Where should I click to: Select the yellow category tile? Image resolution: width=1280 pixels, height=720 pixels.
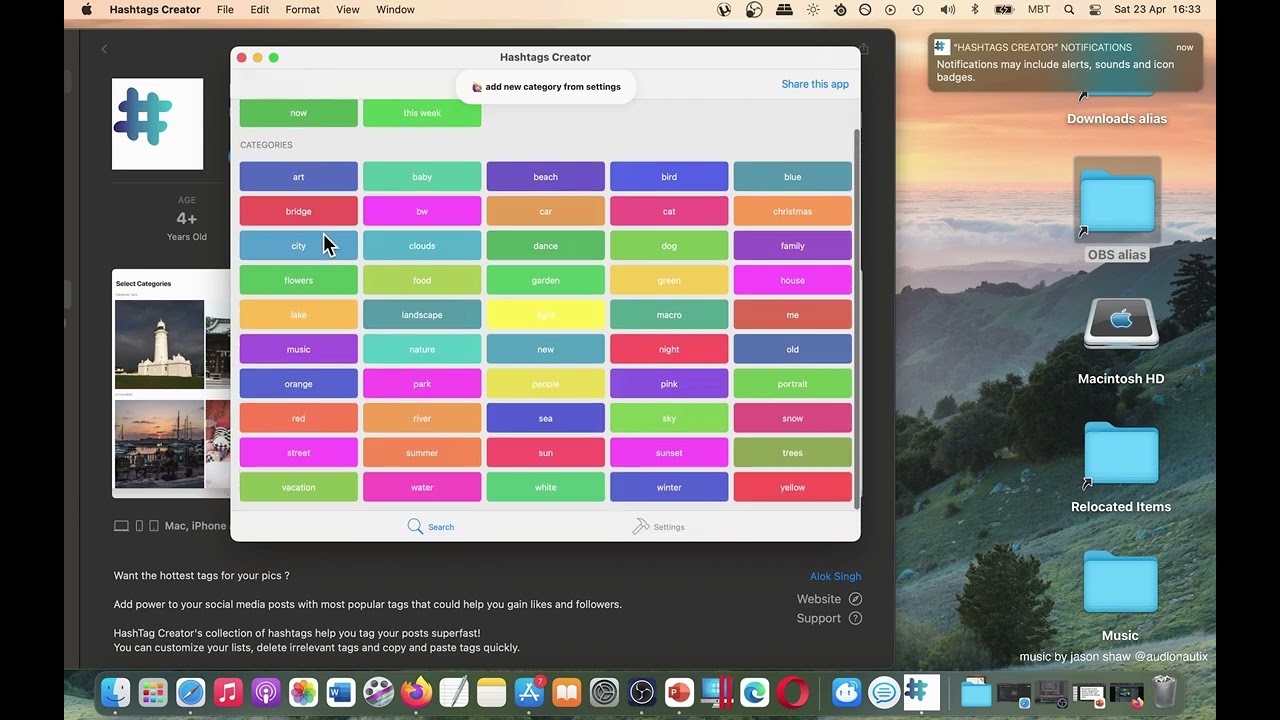pos(792,487)
